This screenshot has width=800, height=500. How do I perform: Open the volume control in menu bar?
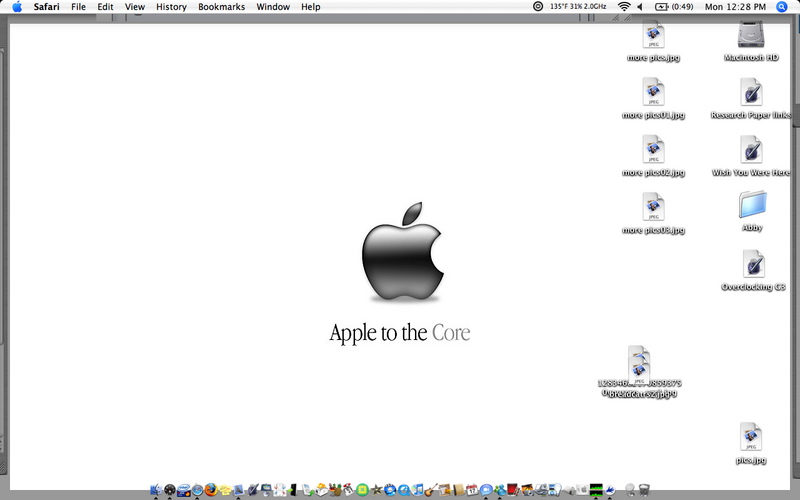coord(640,7)
